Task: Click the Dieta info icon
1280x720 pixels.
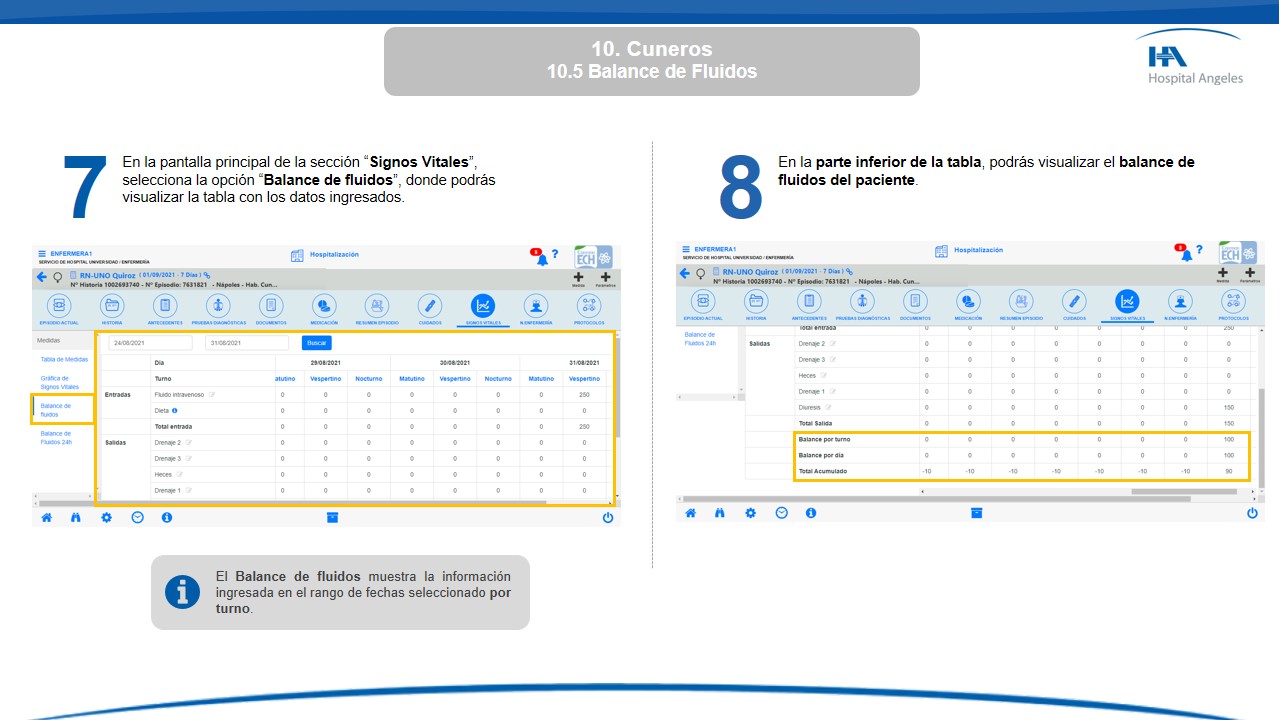Action: click(174, 411)
